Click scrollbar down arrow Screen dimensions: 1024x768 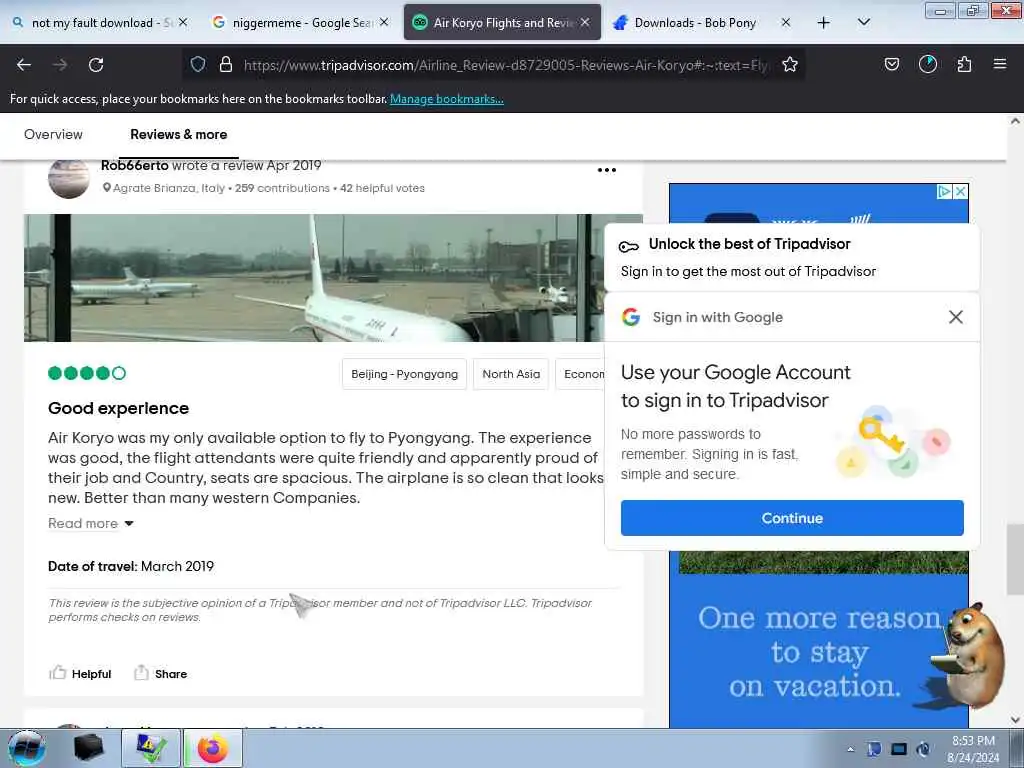pos(1015,720)
